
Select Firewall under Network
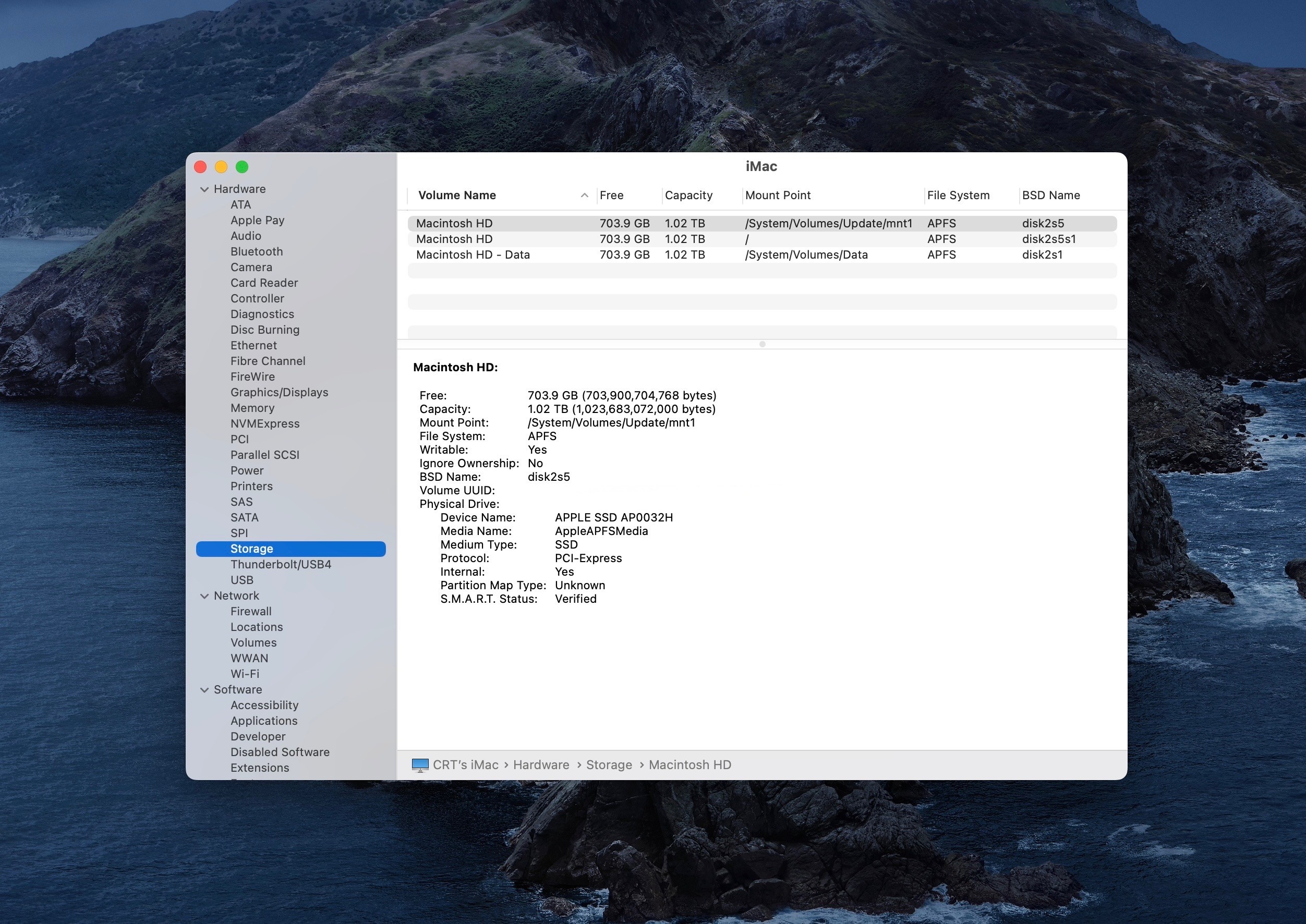(x=251, y=612)
